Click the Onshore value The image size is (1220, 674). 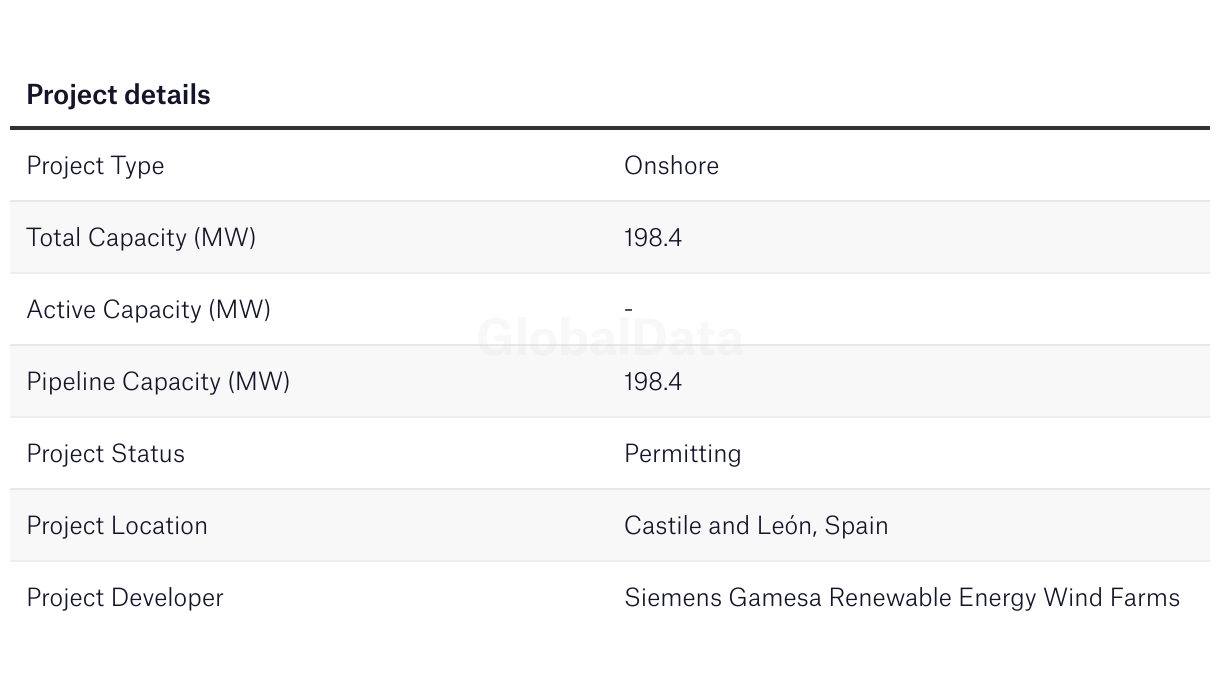point(671,165)
